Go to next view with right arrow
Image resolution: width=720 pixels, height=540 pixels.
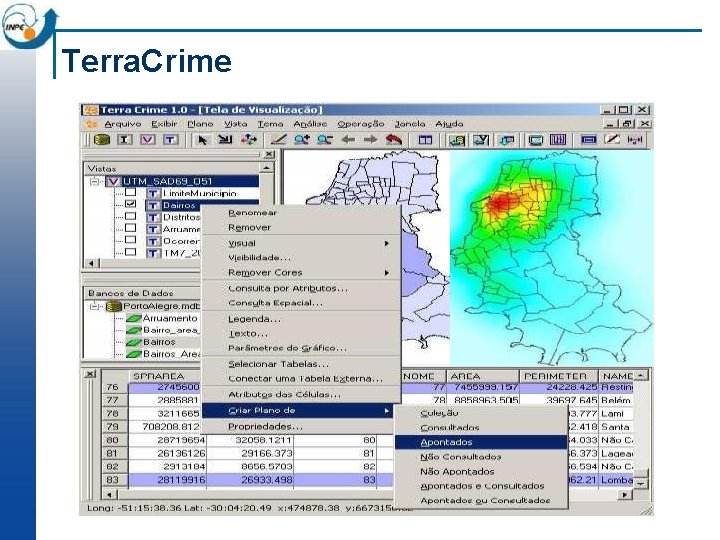[x=370, y=140]
